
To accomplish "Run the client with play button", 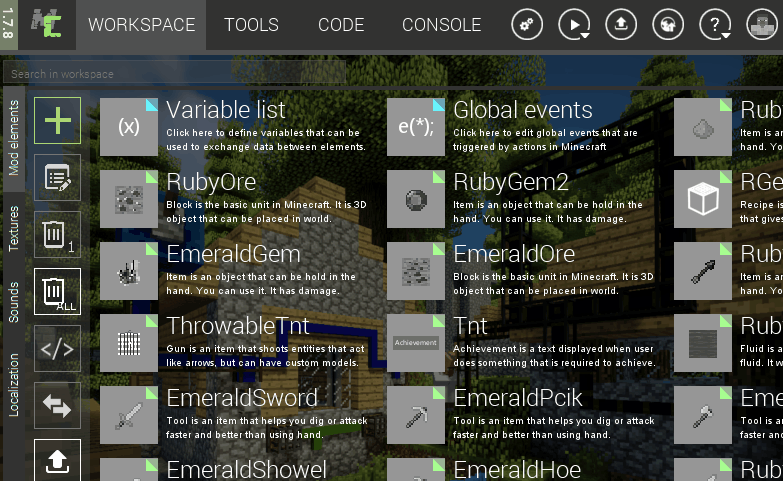I will tap(574, 24).
